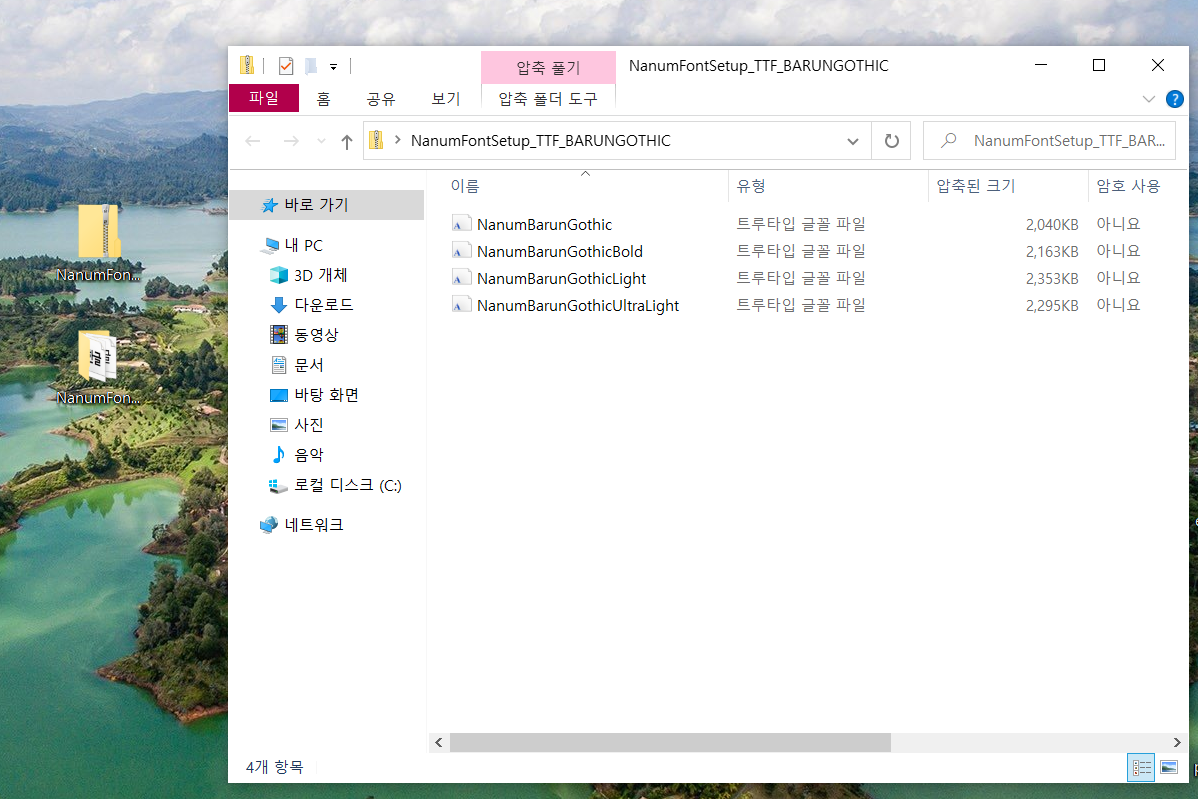Viewport: 1198px width, 799px height.
Task: Switch to details view layout
Action: point(1141,768)
